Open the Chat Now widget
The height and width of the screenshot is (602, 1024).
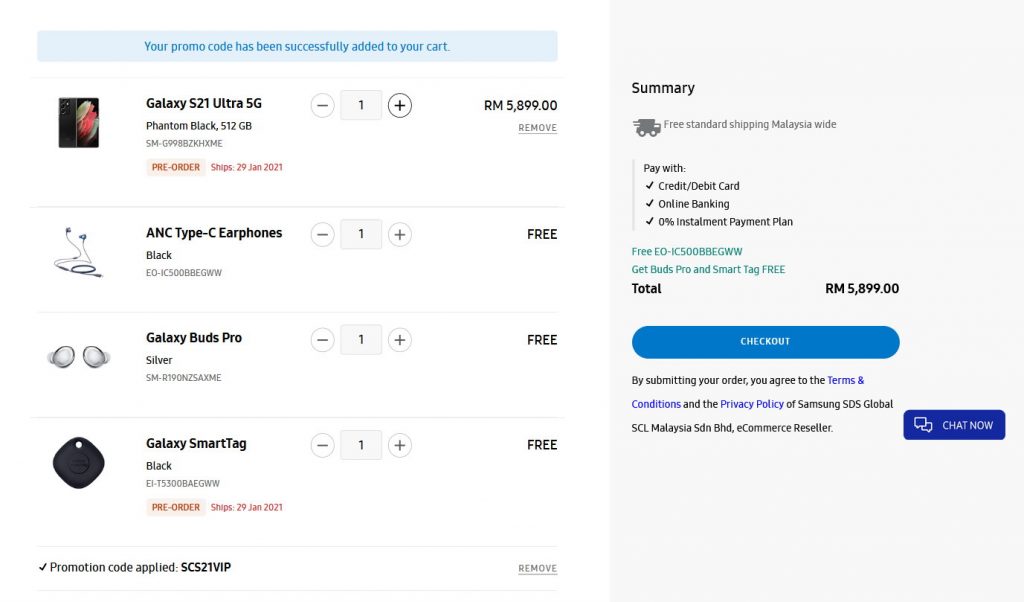pos(954,425)
